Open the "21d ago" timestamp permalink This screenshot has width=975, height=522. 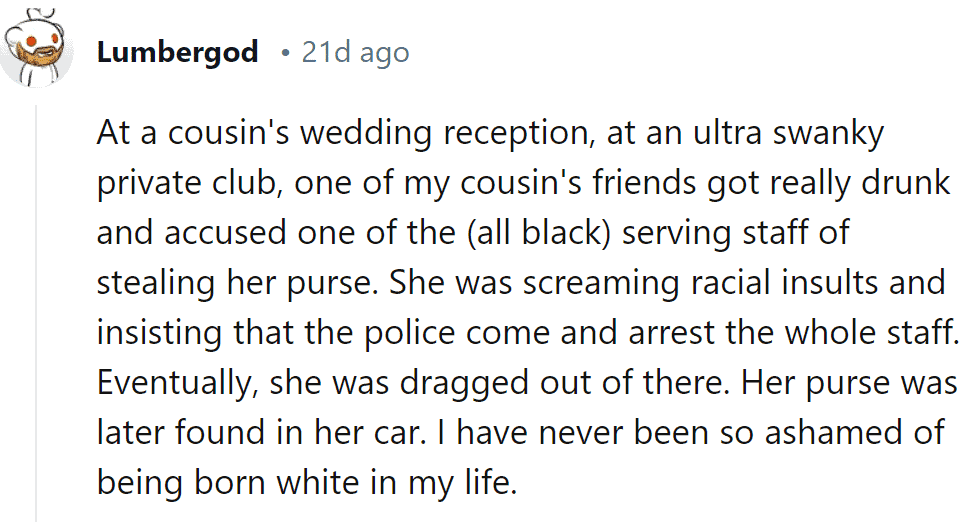pos(356,53)
